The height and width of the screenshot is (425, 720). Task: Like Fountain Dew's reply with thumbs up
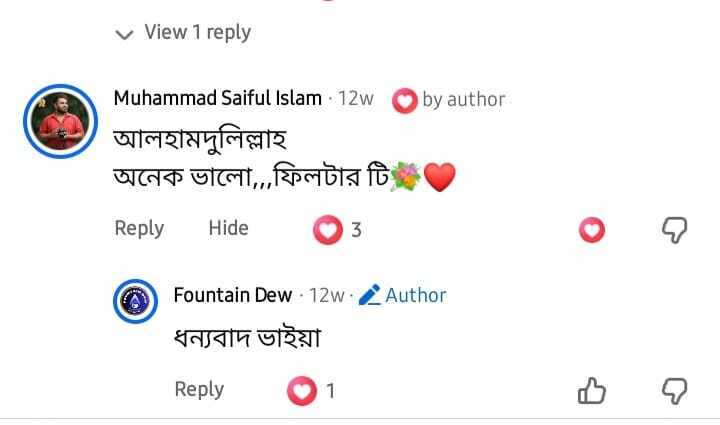(x=591, y=391)
